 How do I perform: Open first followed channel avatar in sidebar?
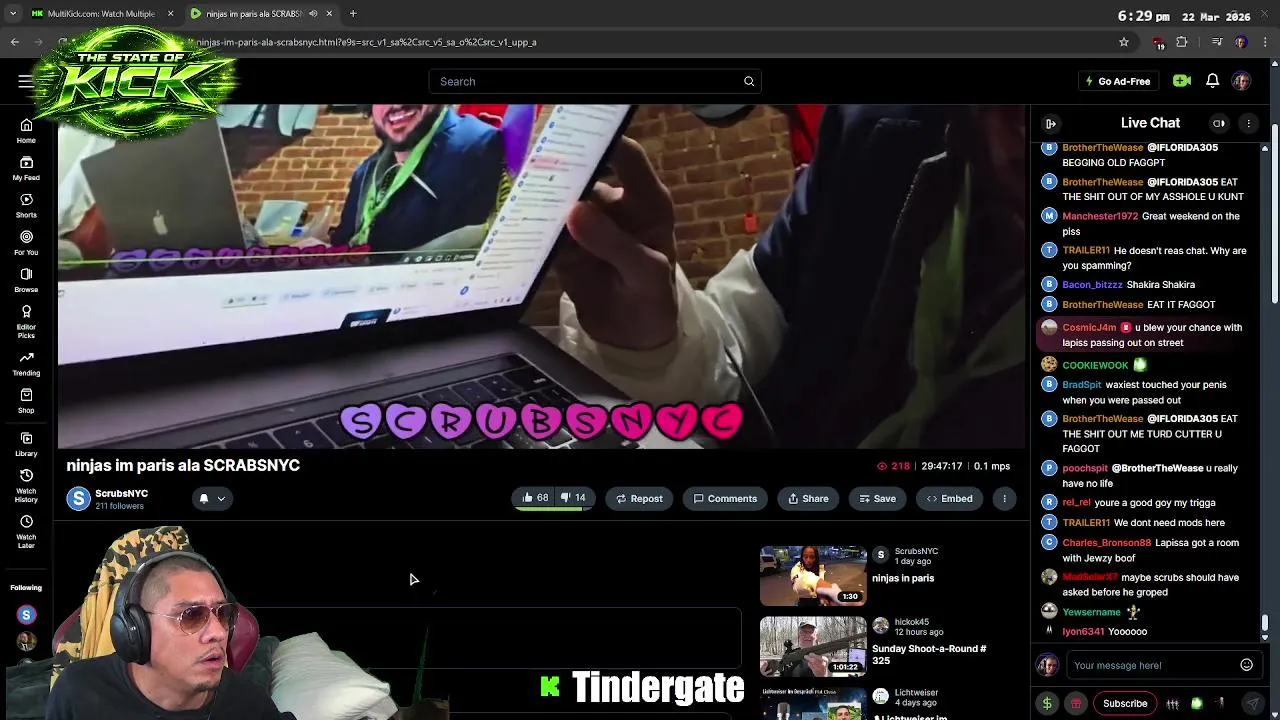tap(26, 615)
